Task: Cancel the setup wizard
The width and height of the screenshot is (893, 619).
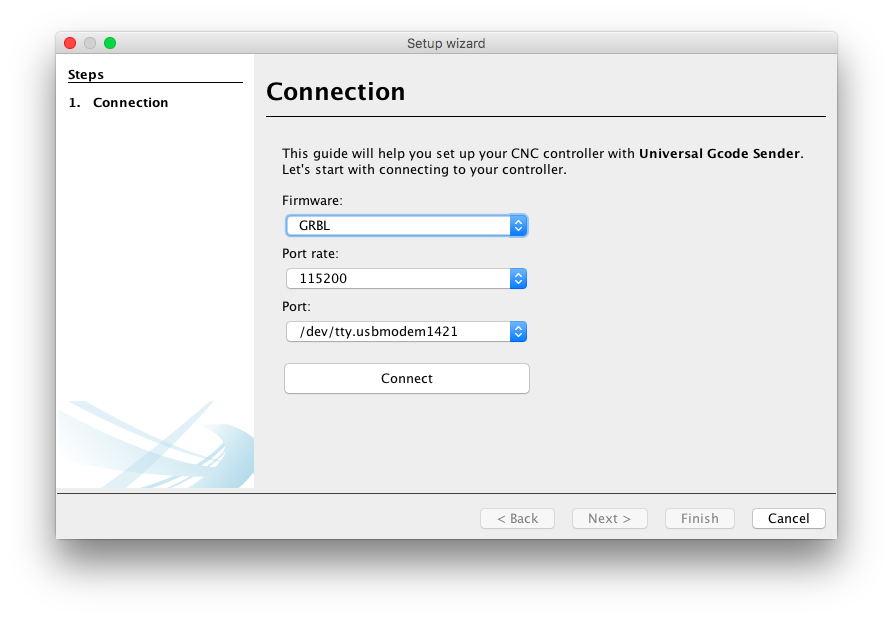Action: (x=788, y=518)
